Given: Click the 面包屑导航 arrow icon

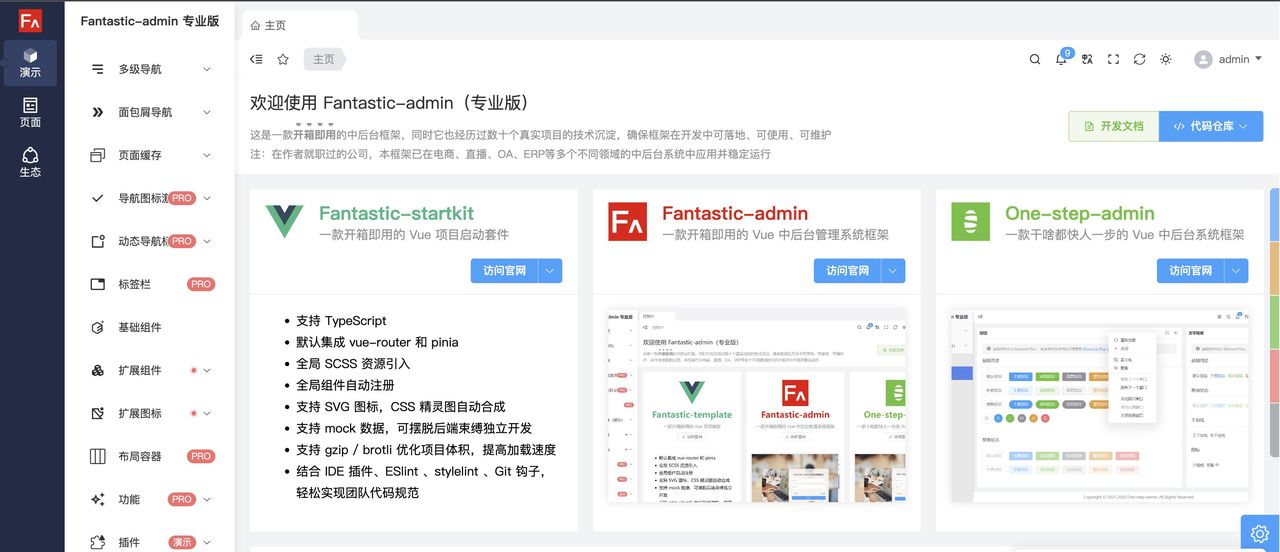Looking at the screenshot, I should [x=98, y=112].
